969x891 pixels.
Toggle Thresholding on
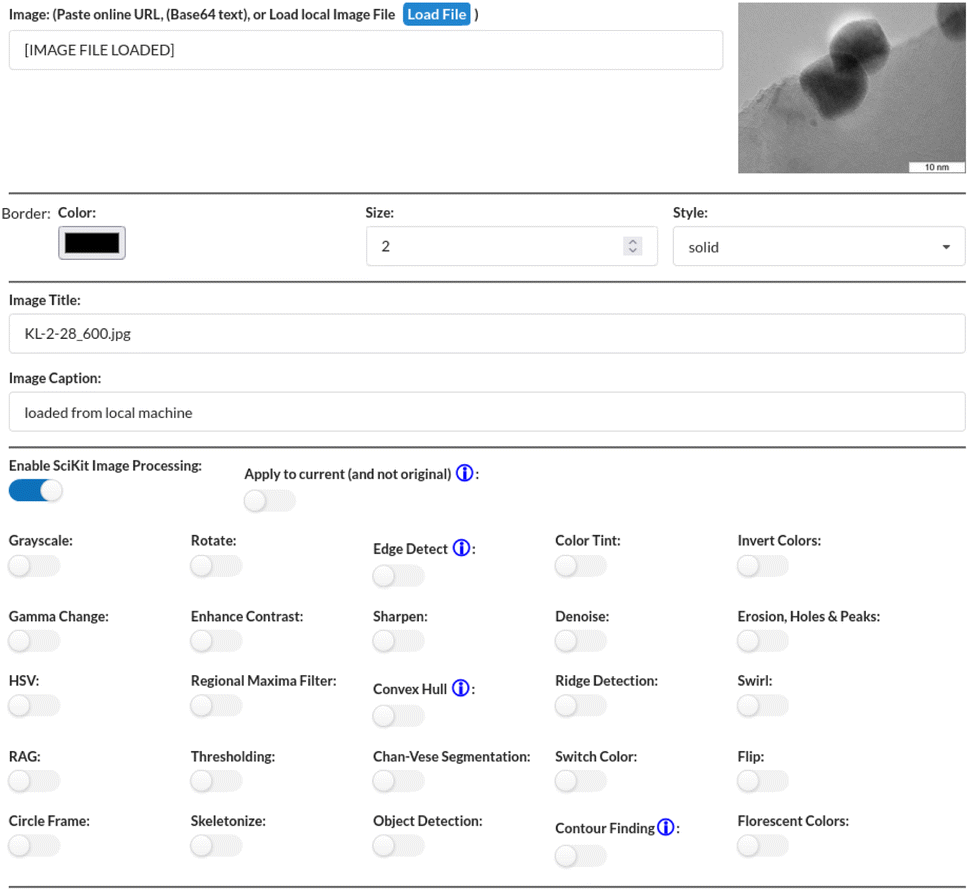[x=215, y=780]
